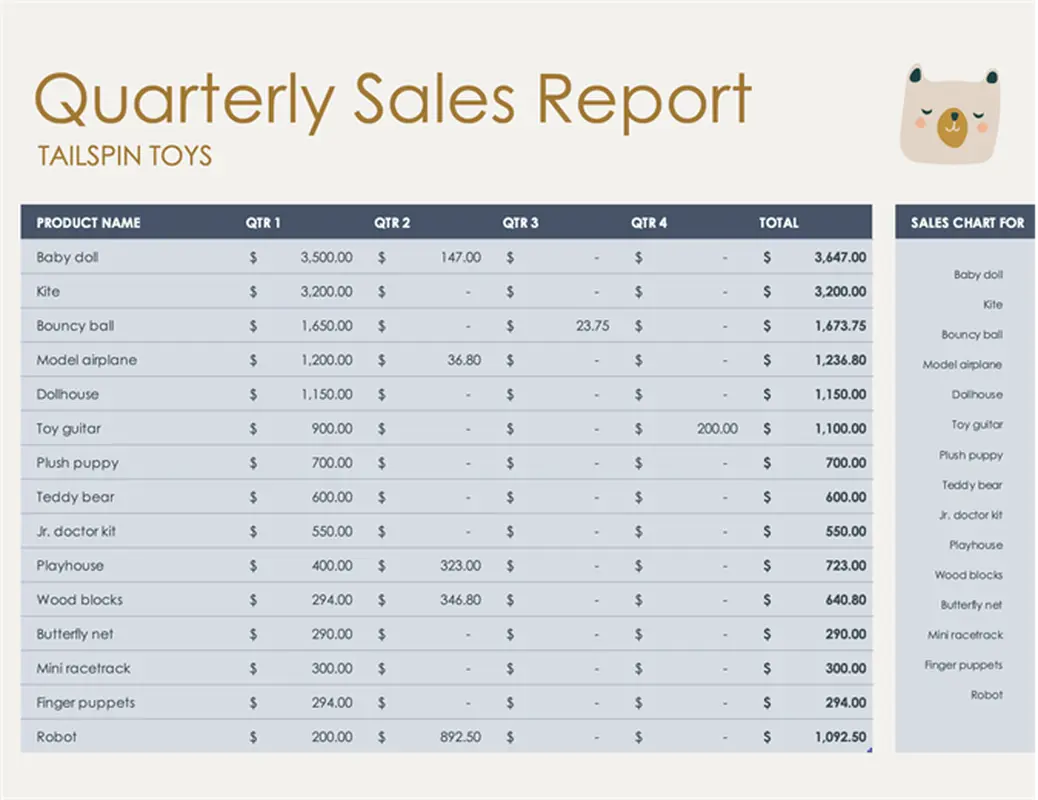Viewport: 1038px width, 800px height.
Task: Select the Dollhouse product name cell
Action: pyautogui.click(x=67, y=395)
